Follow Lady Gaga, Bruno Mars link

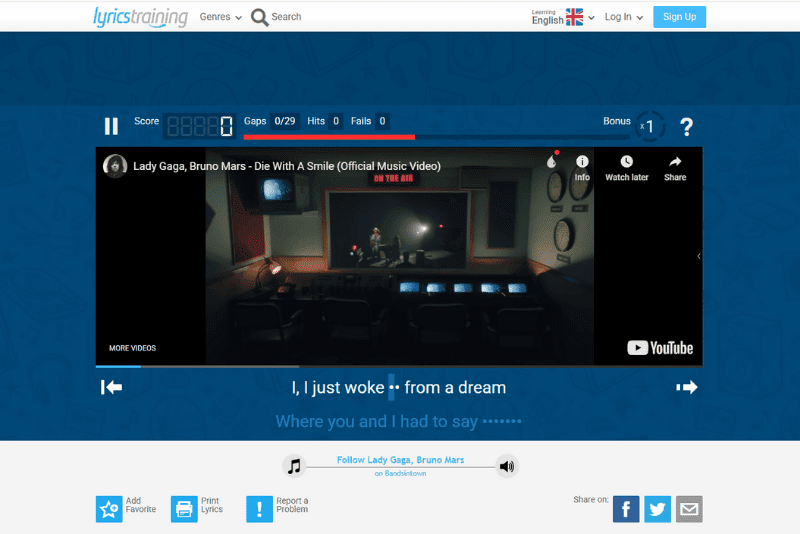[401, 460]
